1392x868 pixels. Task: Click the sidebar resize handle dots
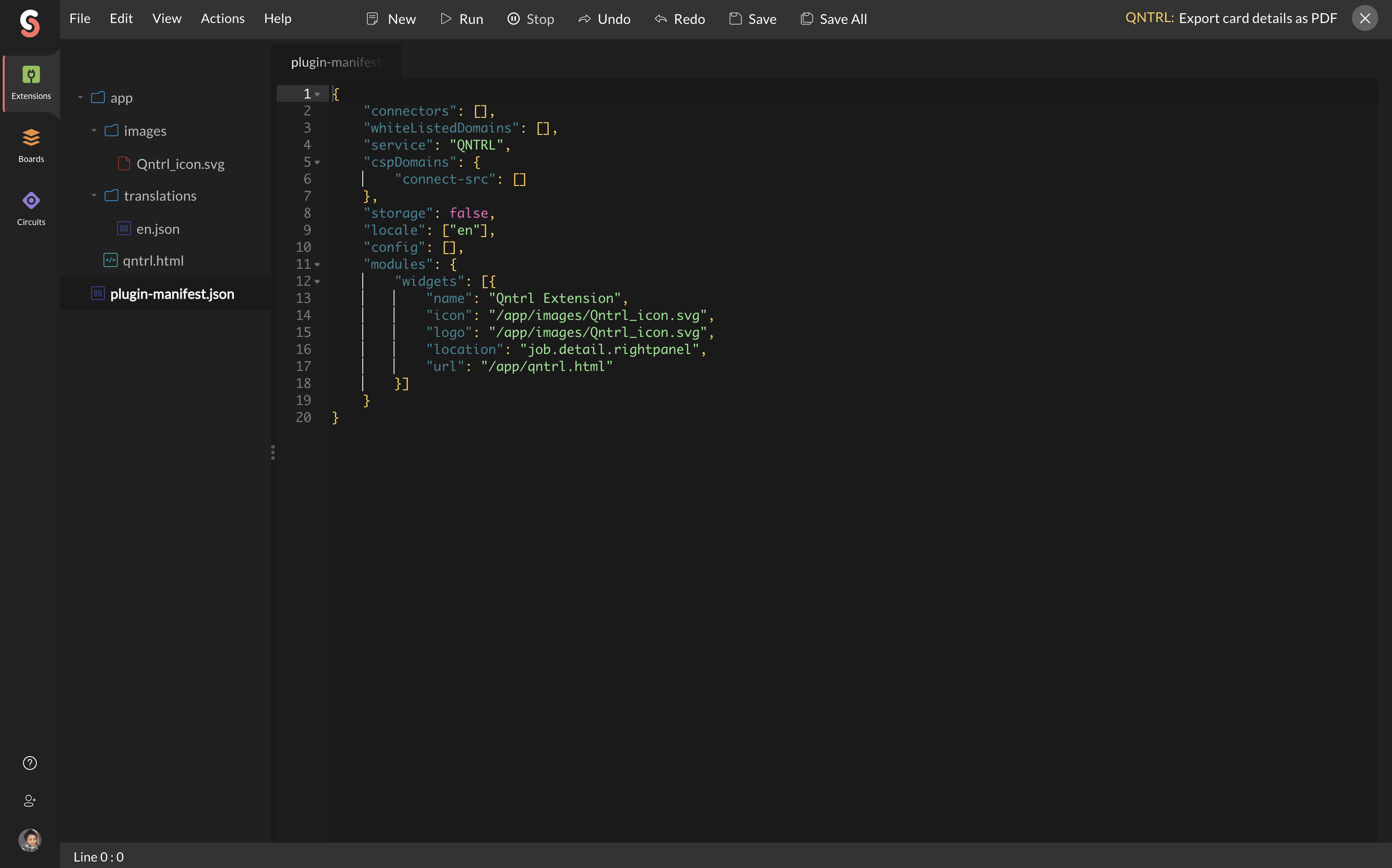(273, 452)
